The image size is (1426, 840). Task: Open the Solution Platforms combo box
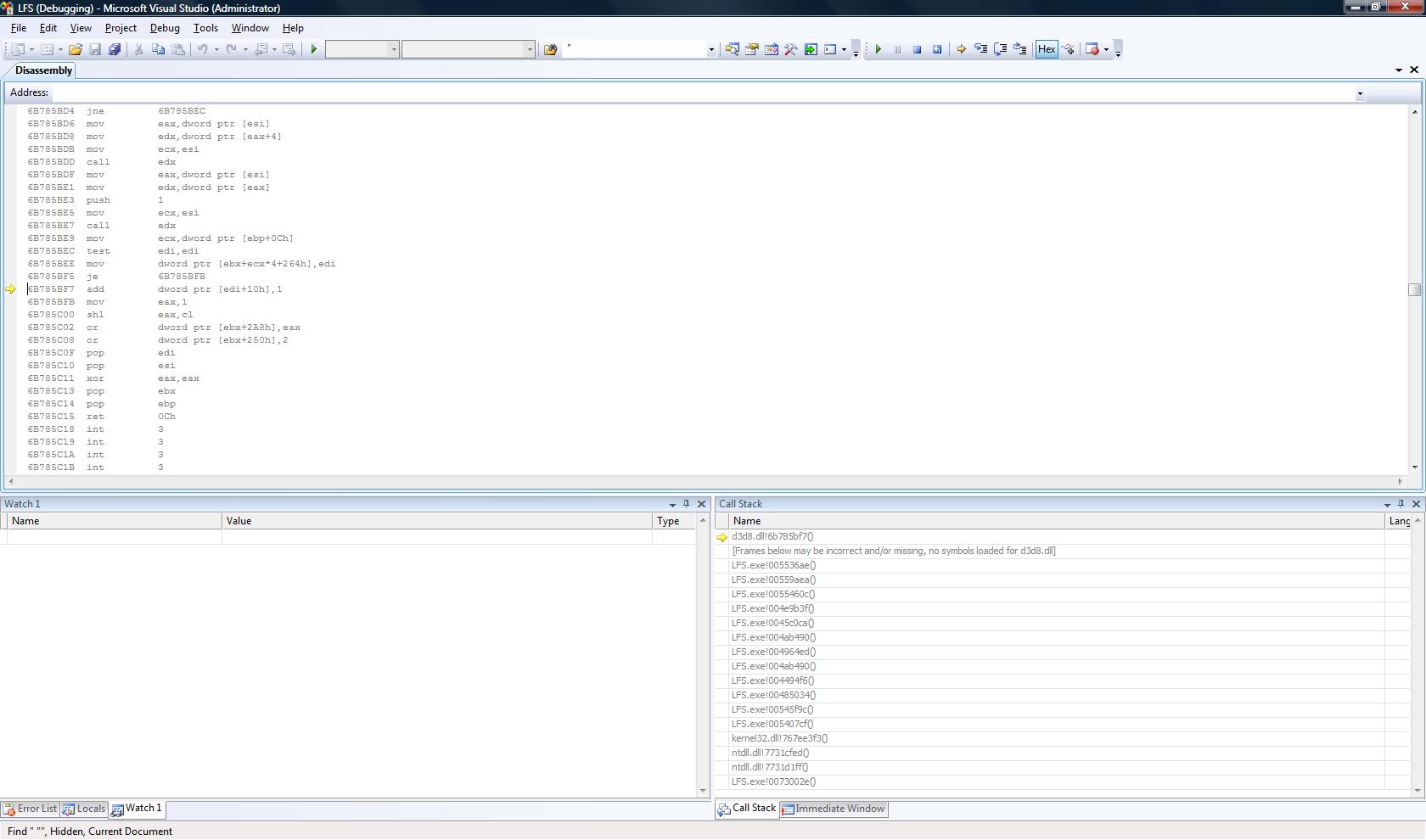pos(468,49)
